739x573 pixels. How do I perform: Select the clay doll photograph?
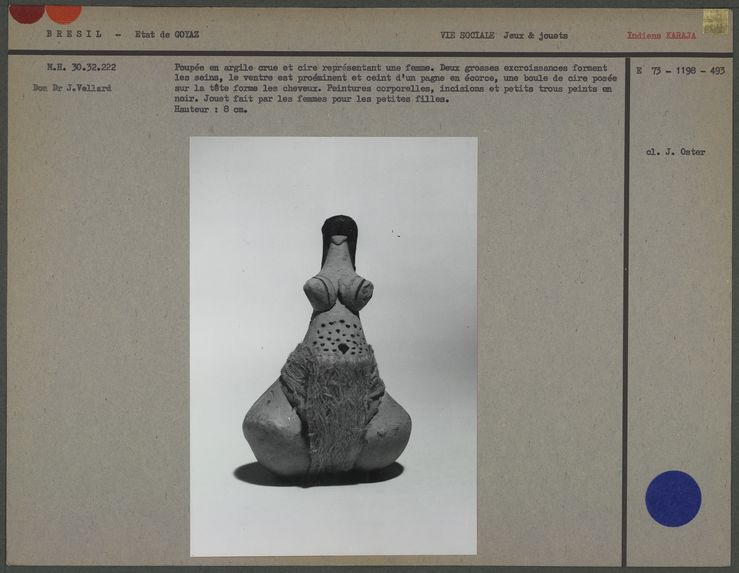pyautogui.click(x=333, y=346)
